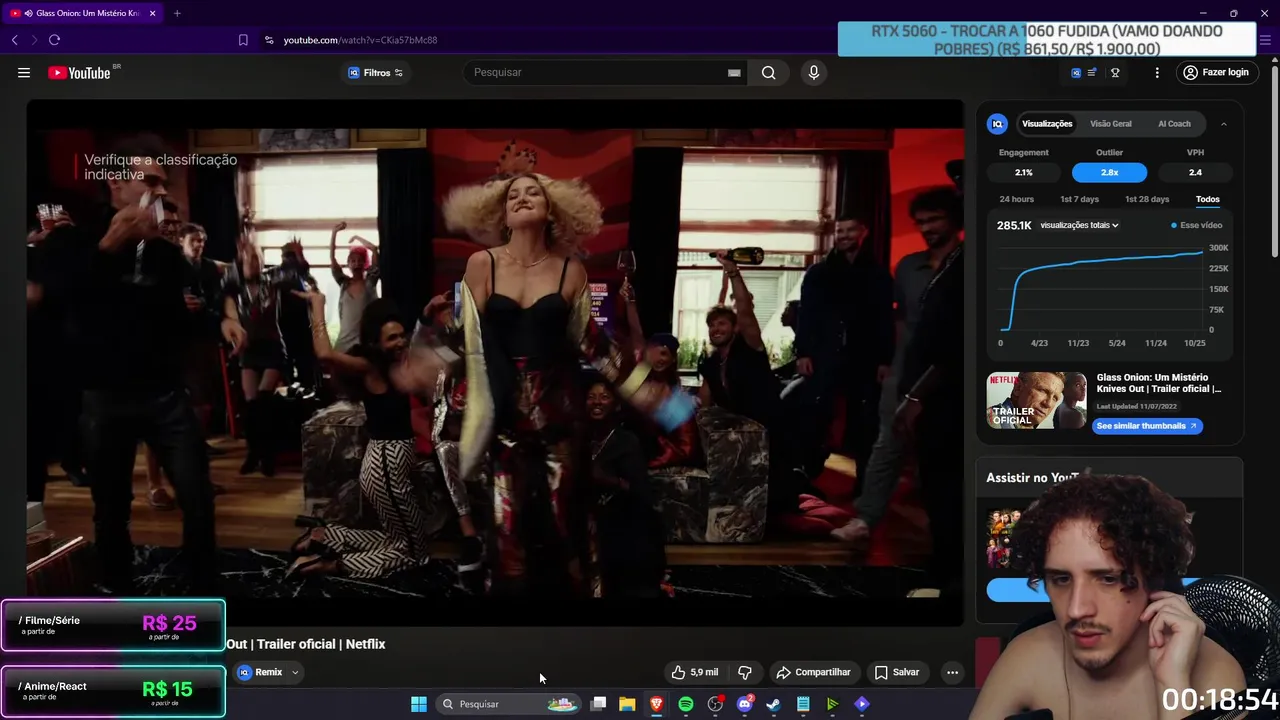The height and width of the screenshot is (720, 1280).
Task: Open the vidIQ list icon with notification dot
Action: pyautogui.click(x=1092, y=72)
